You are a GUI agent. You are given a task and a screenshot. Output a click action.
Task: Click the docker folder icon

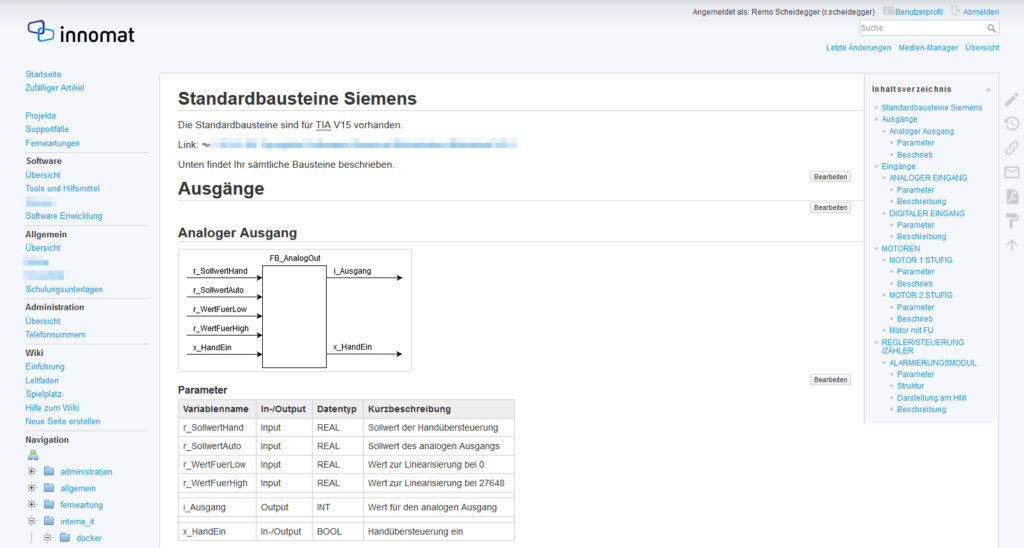coord(65,538)
